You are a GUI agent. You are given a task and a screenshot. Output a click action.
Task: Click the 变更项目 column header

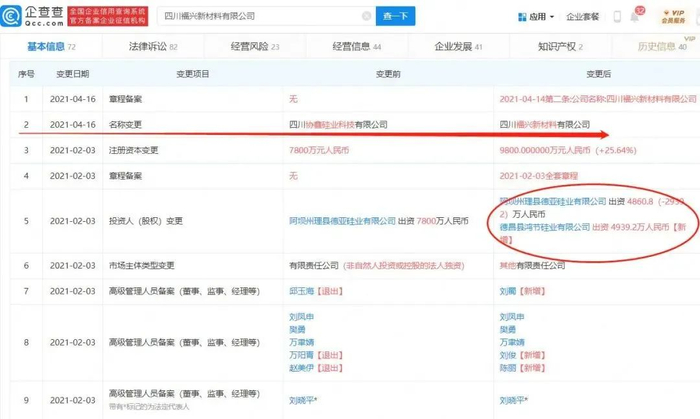coord(193,74)
